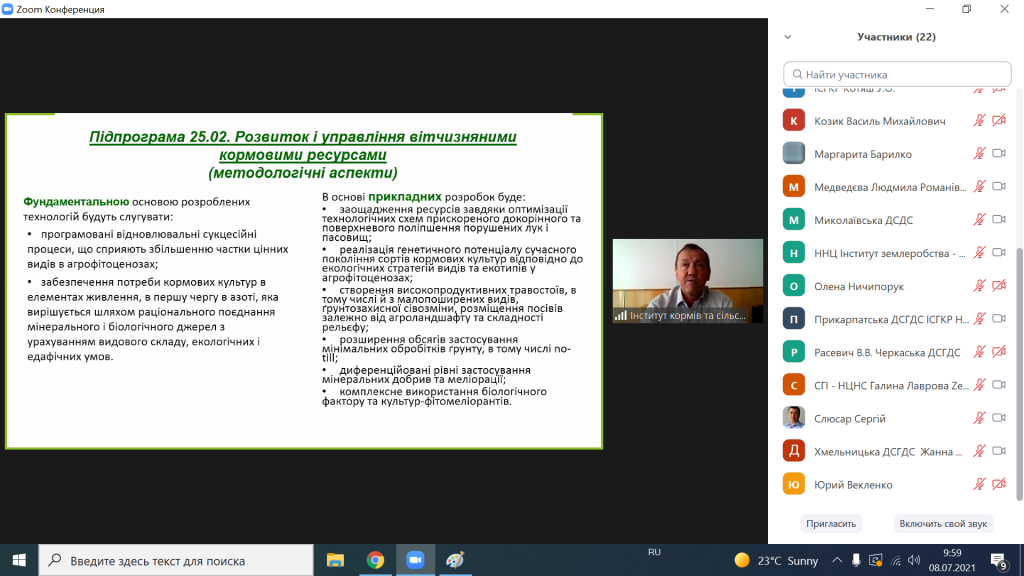The width and height of the screenshot is (1024, 576).
Task: Click camera icon next to Маргарита Барилко
Action: tap(998, 154)
